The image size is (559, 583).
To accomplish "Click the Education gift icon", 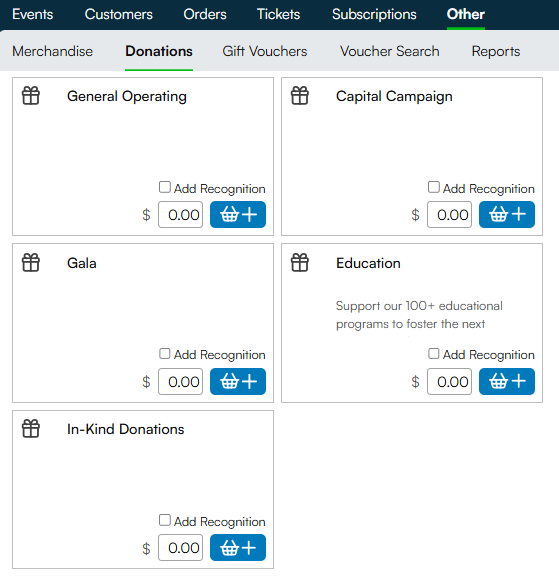I will point(300,262).
